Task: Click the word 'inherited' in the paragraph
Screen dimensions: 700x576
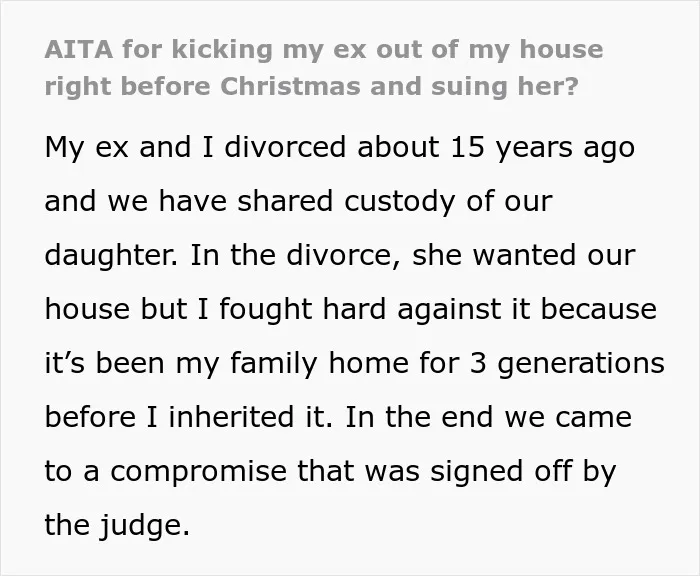Action: 231,417
